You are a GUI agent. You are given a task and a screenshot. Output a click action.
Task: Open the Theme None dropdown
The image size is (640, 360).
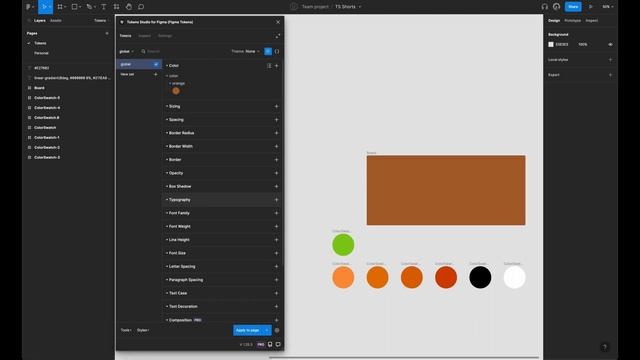[x=245, y=51]
